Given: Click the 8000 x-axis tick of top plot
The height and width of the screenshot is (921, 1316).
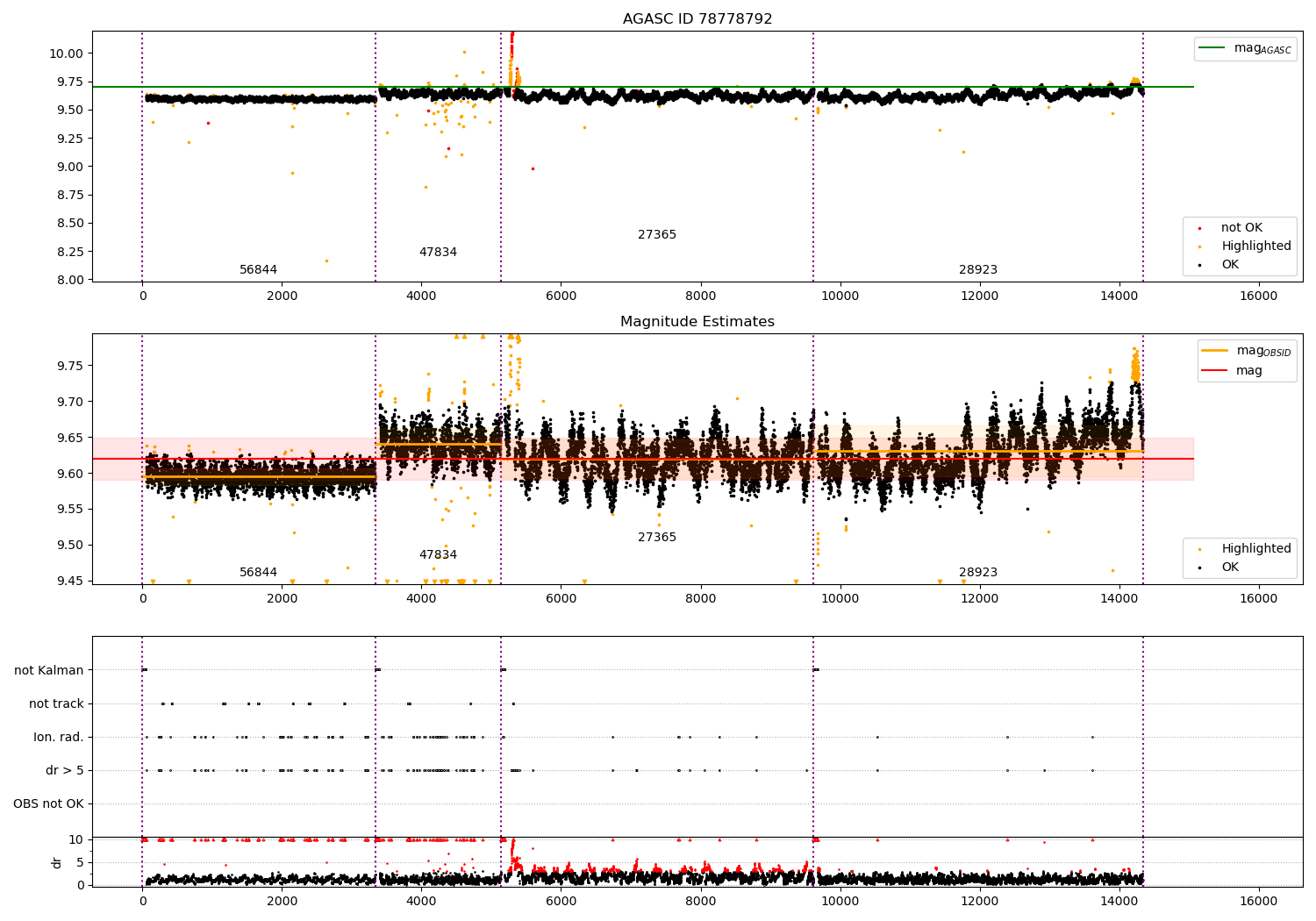Looking at the screenshot, I should (x=701, y=296).
